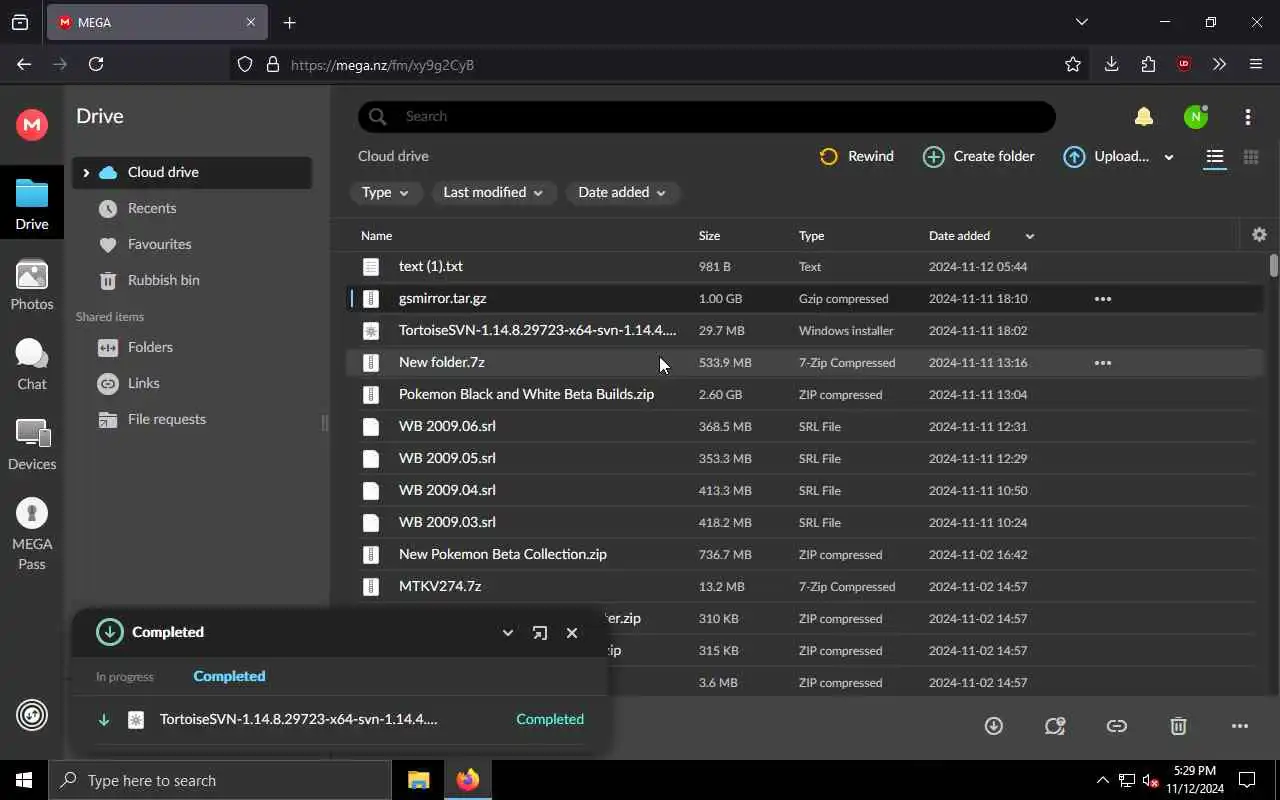Click the share chat icon in bottom toolbar

pos(1055,726)
